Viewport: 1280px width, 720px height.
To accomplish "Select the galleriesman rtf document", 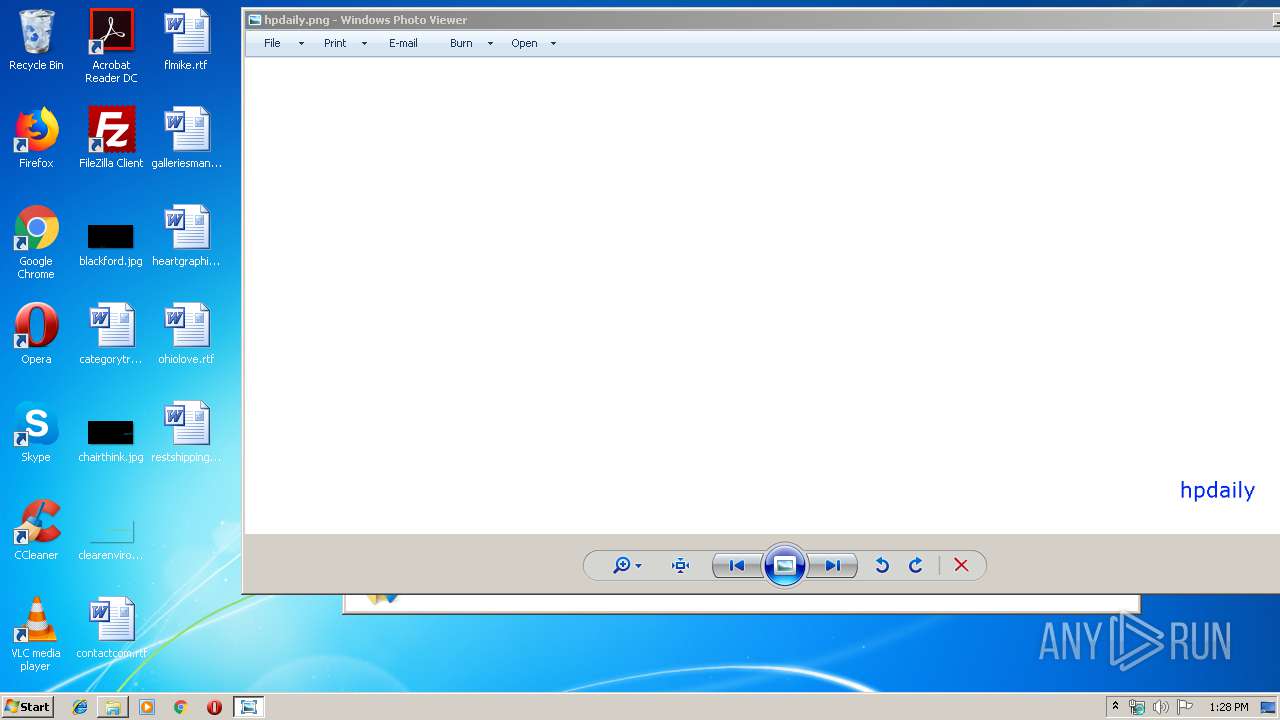I will coord(186,138).
